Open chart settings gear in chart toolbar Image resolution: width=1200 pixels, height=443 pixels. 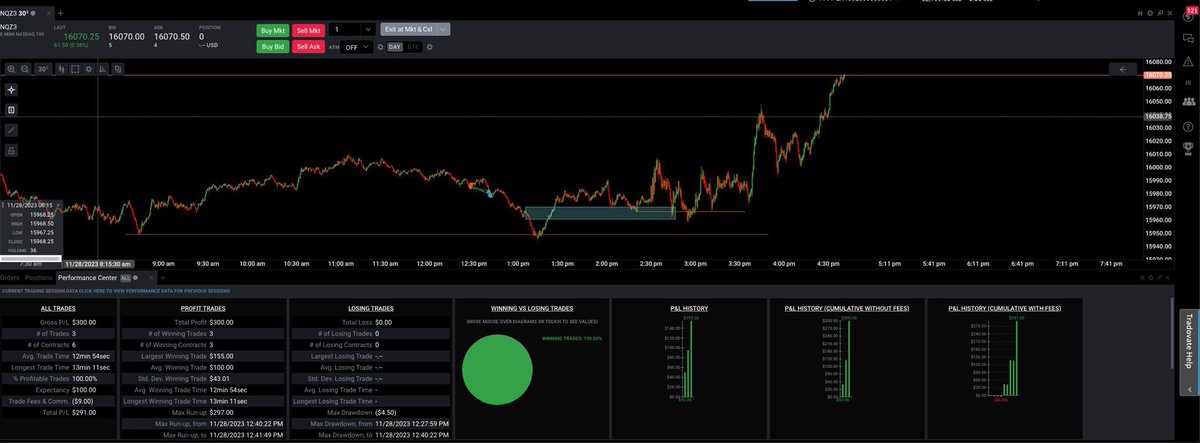[89, 69]
